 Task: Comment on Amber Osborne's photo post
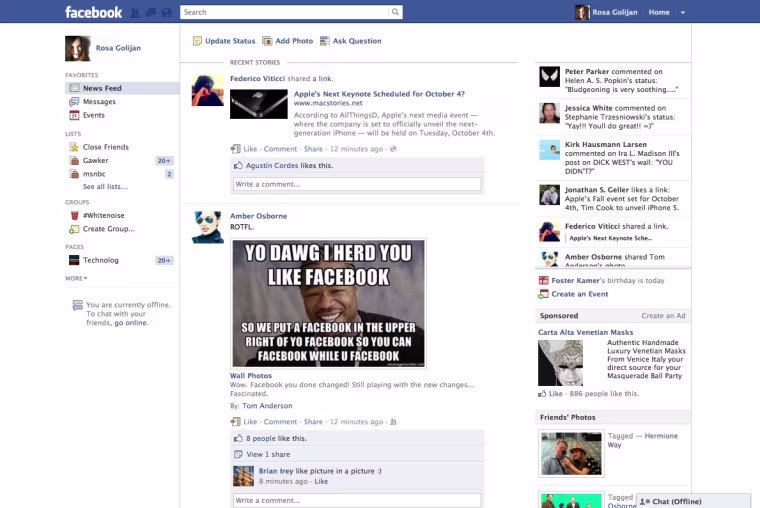point(280,422)
